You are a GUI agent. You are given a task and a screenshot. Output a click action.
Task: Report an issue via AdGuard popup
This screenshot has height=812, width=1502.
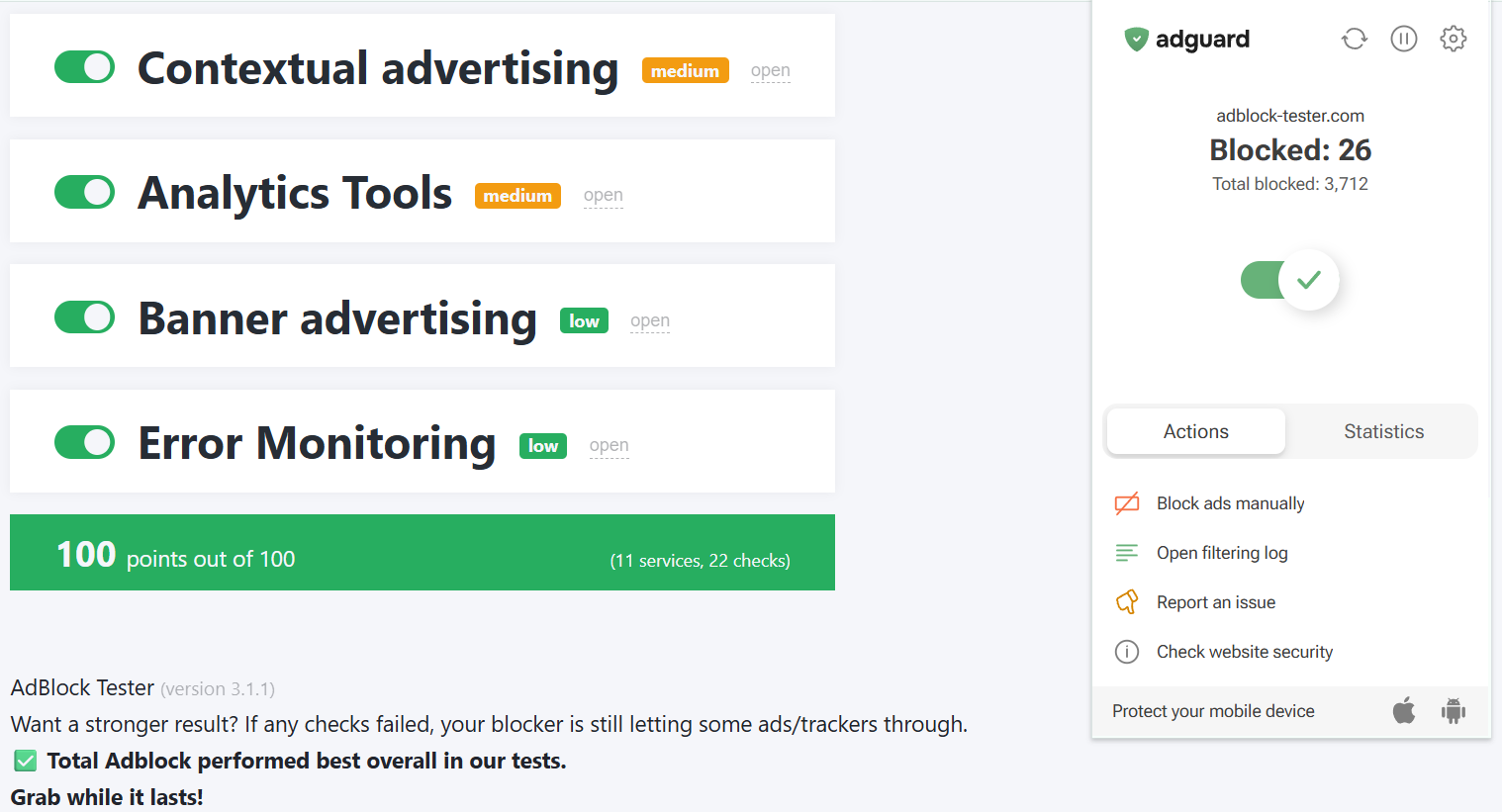coord(1216,601)
